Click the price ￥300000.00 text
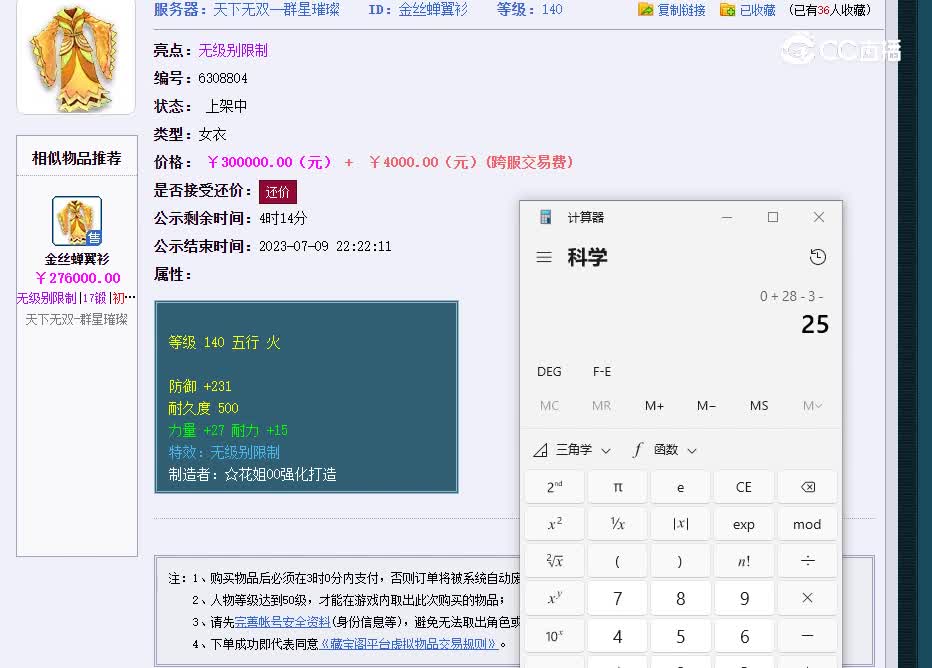The width and height of the screenshot is (932, 668). coord(269,162)
